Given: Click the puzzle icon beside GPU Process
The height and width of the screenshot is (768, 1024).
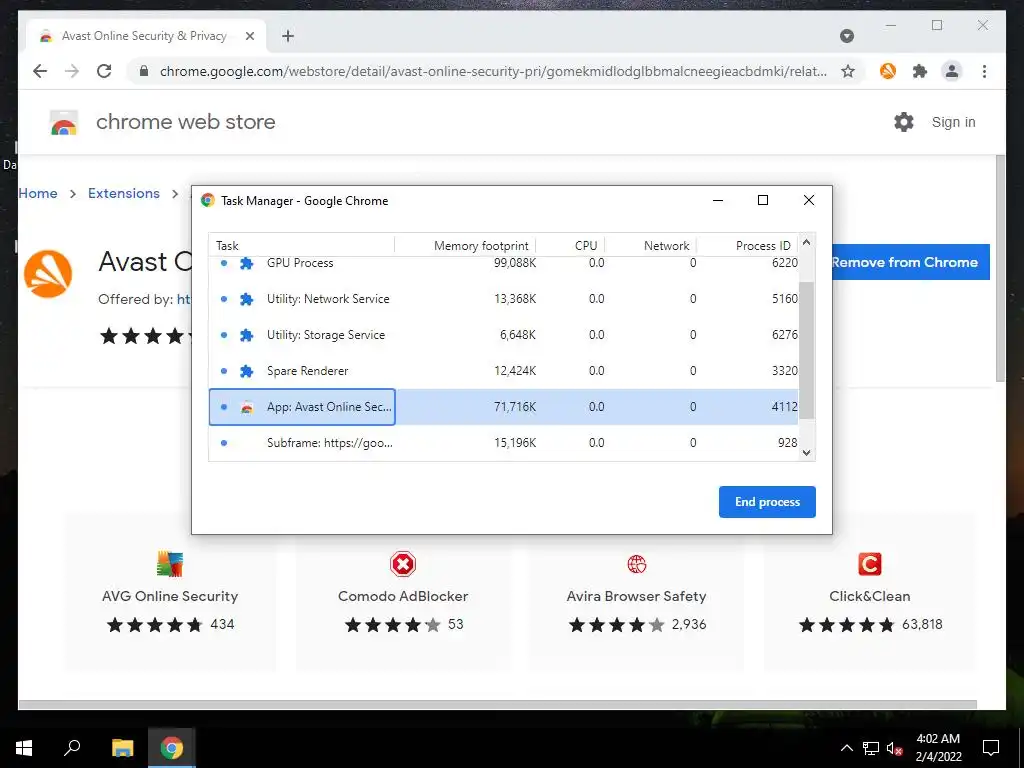Looking at the screenshot, I should pos(246,263).
